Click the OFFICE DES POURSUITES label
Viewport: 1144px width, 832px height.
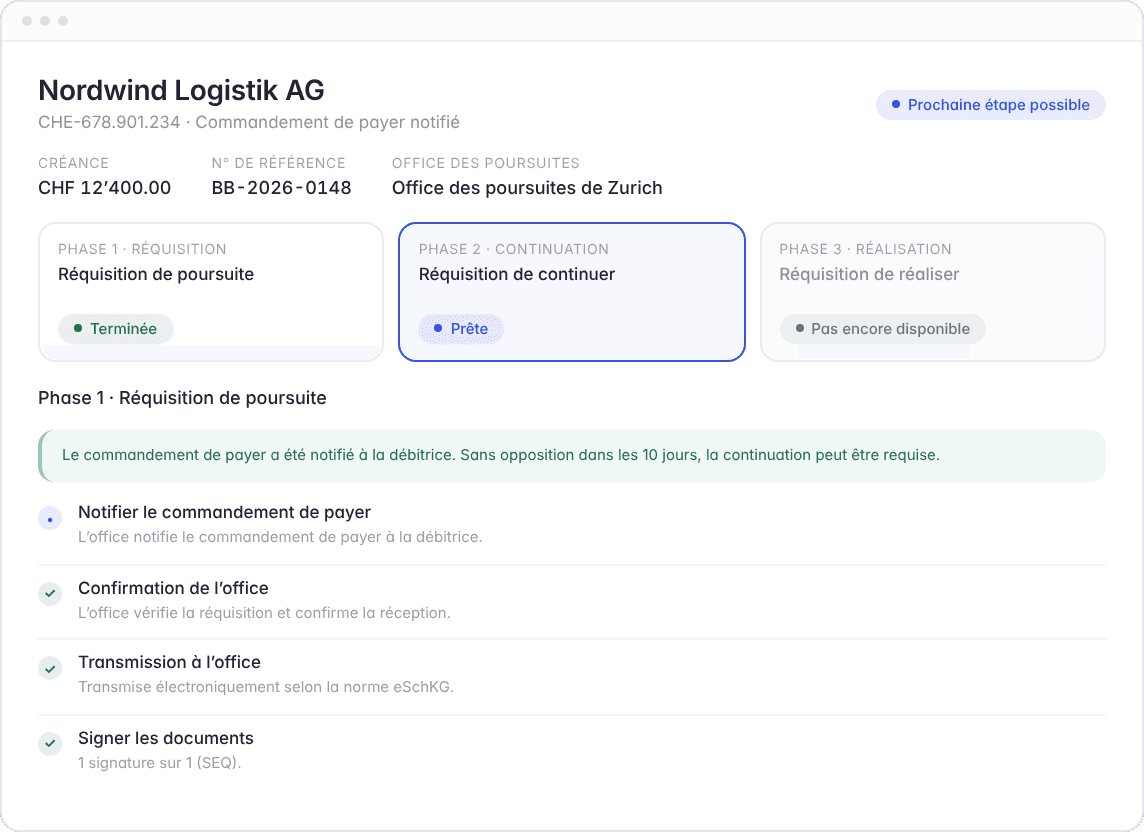485,163
